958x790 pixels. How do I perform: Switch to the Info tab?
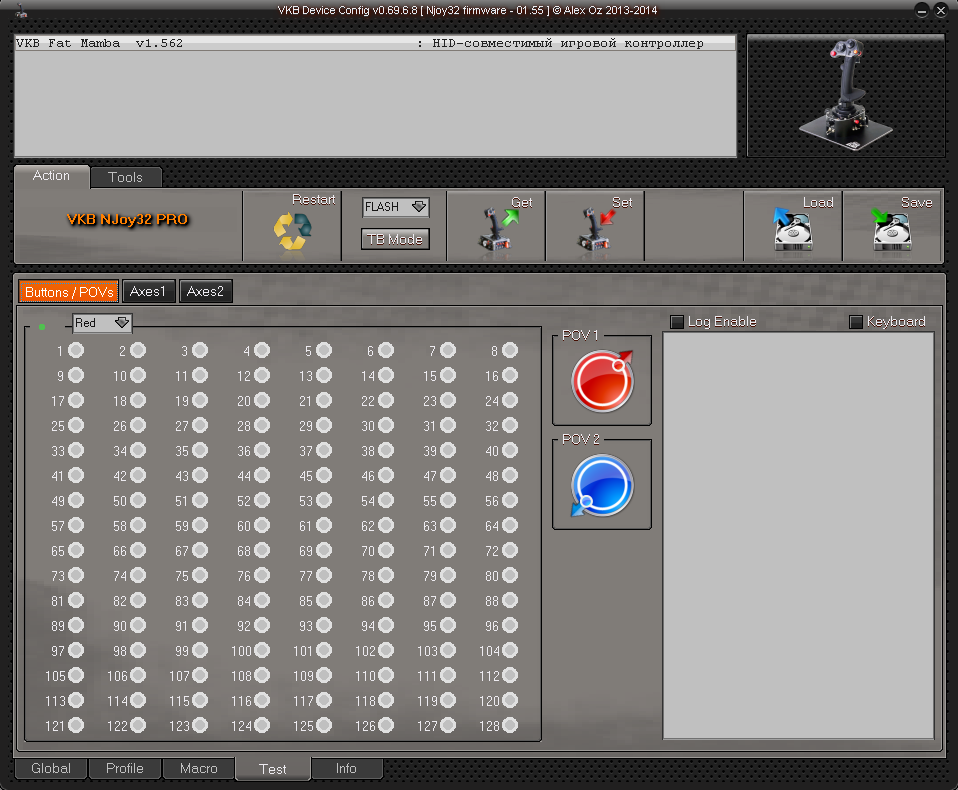coord(346,769)
